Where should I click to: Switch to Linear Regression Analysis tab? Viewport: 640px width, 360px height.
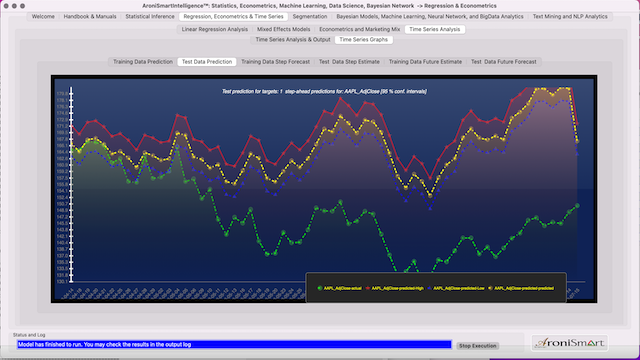[x=215, y=29]
